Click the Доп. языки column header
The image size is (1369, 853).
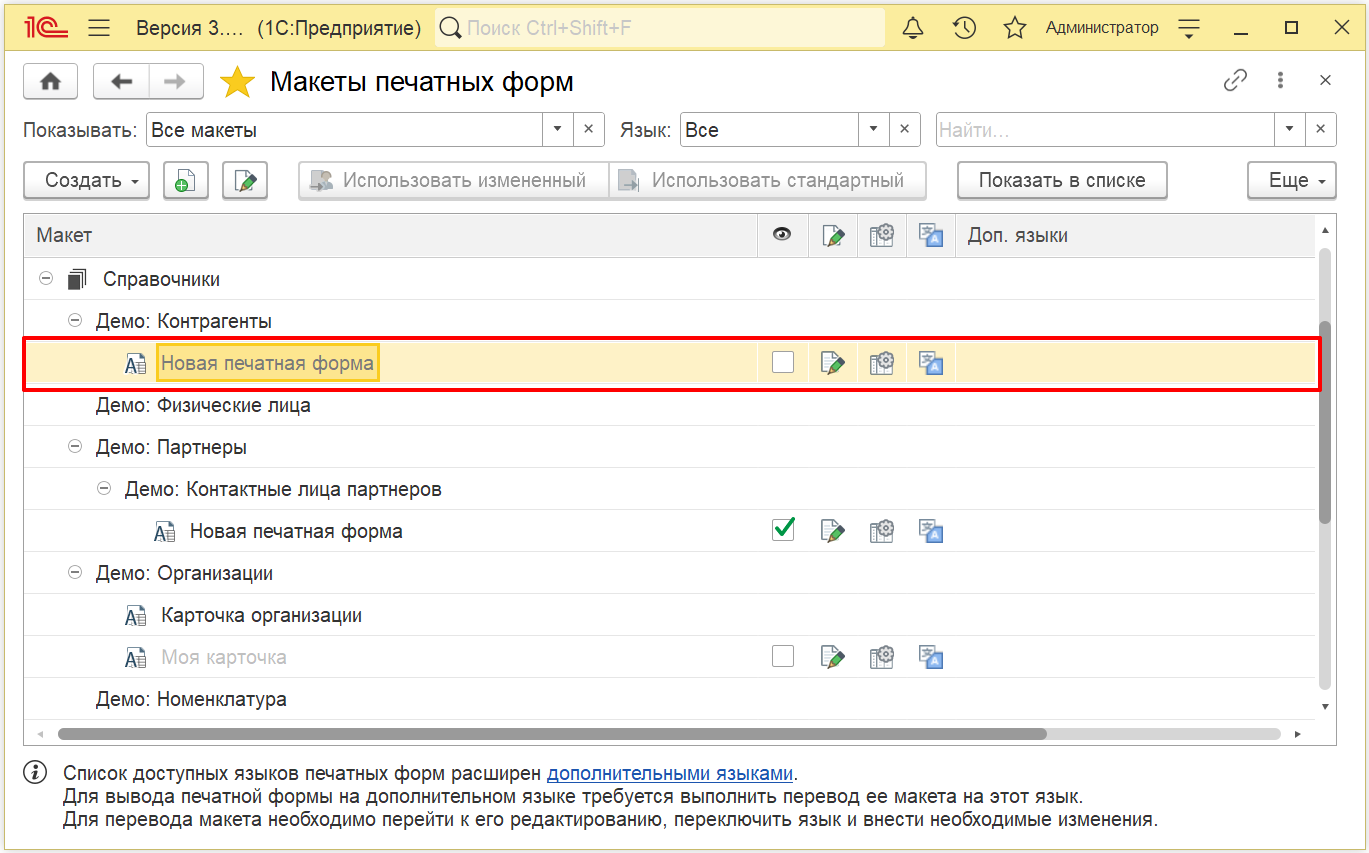(x=1136, y=236)
